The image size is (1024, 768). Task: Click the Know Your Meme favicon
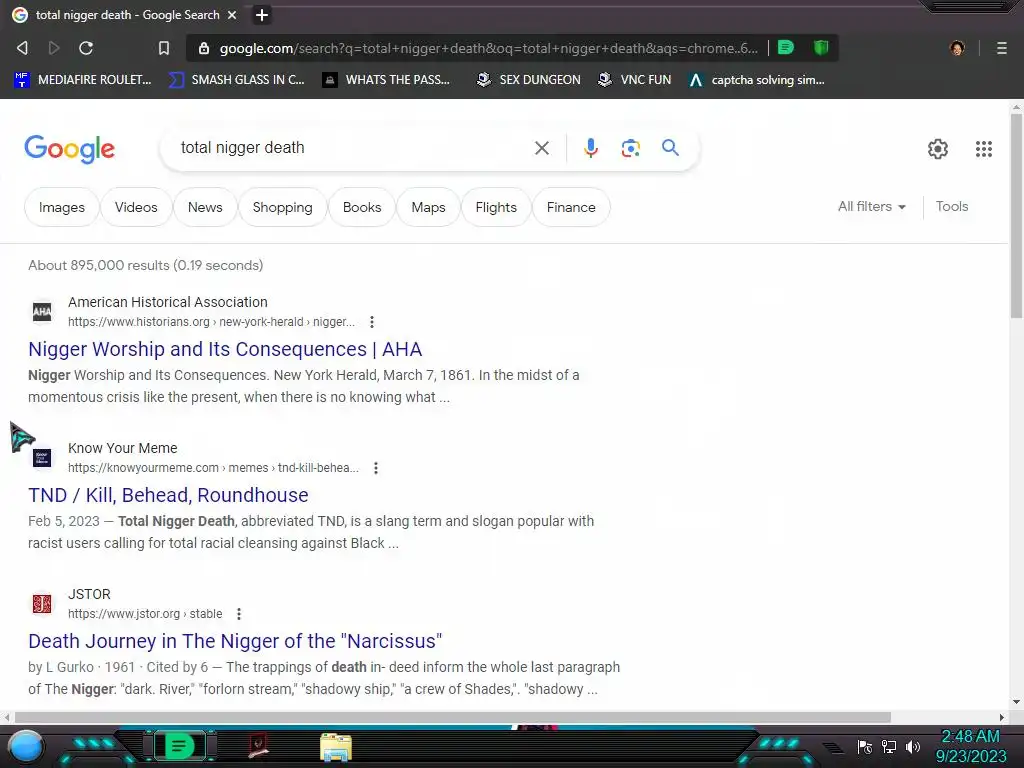[42, 458]
